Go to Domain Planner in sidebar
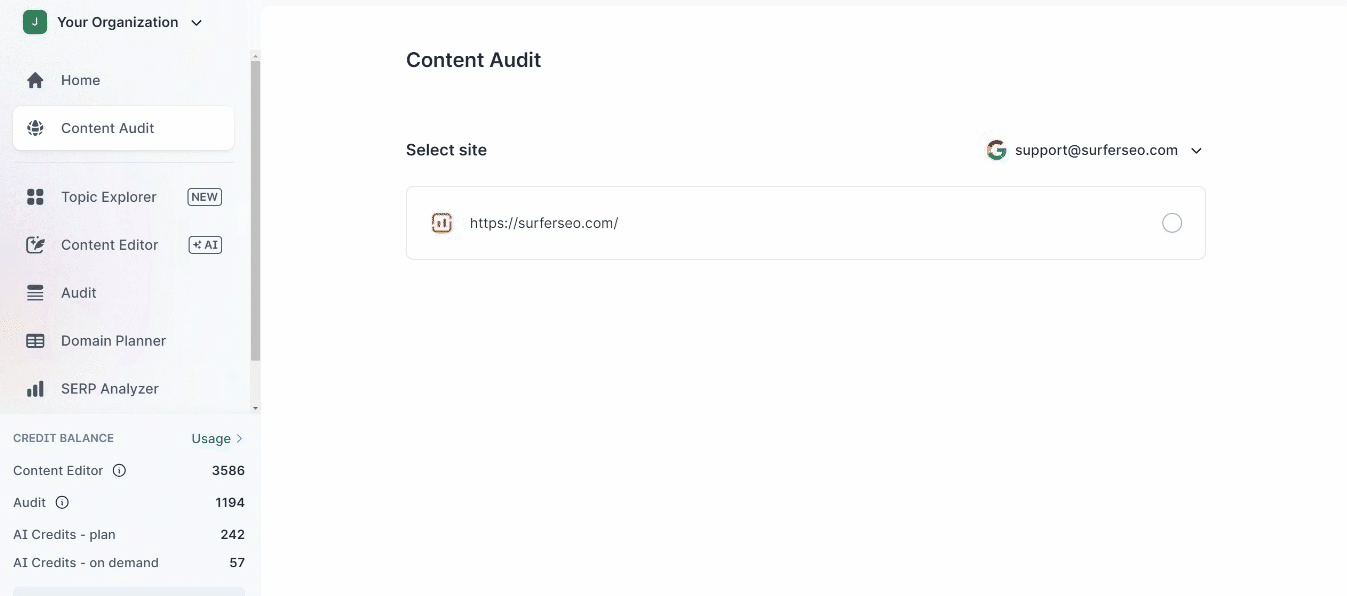 coord(113,341)
